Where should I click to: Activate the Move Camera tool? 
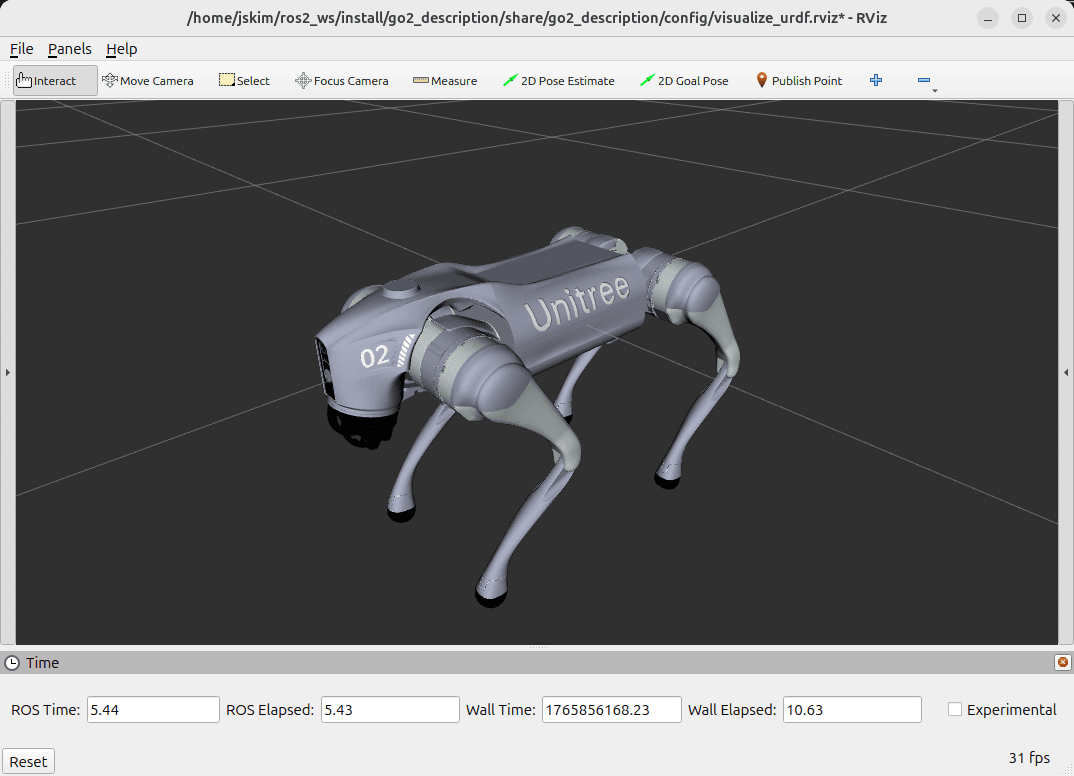[x=148, y=81]
